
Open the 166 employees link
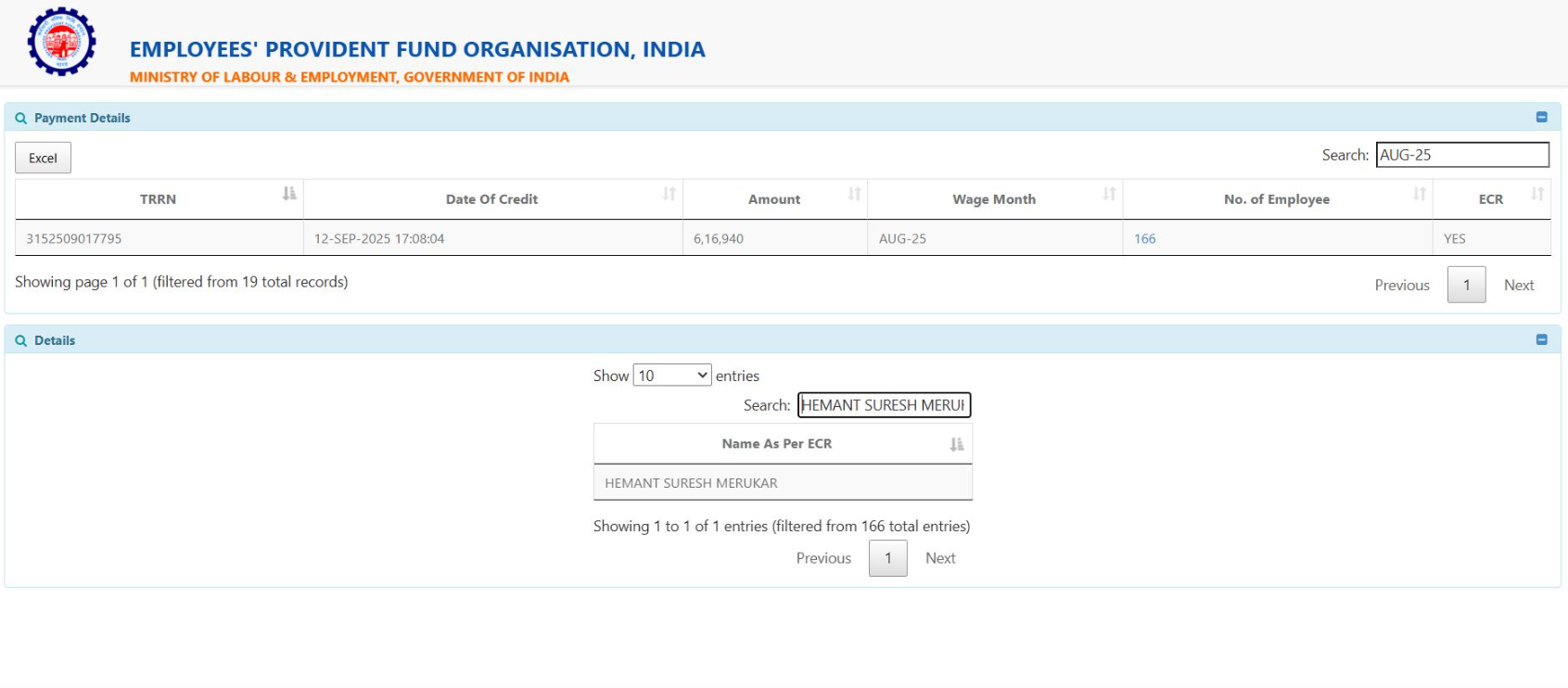point(1145,238)
